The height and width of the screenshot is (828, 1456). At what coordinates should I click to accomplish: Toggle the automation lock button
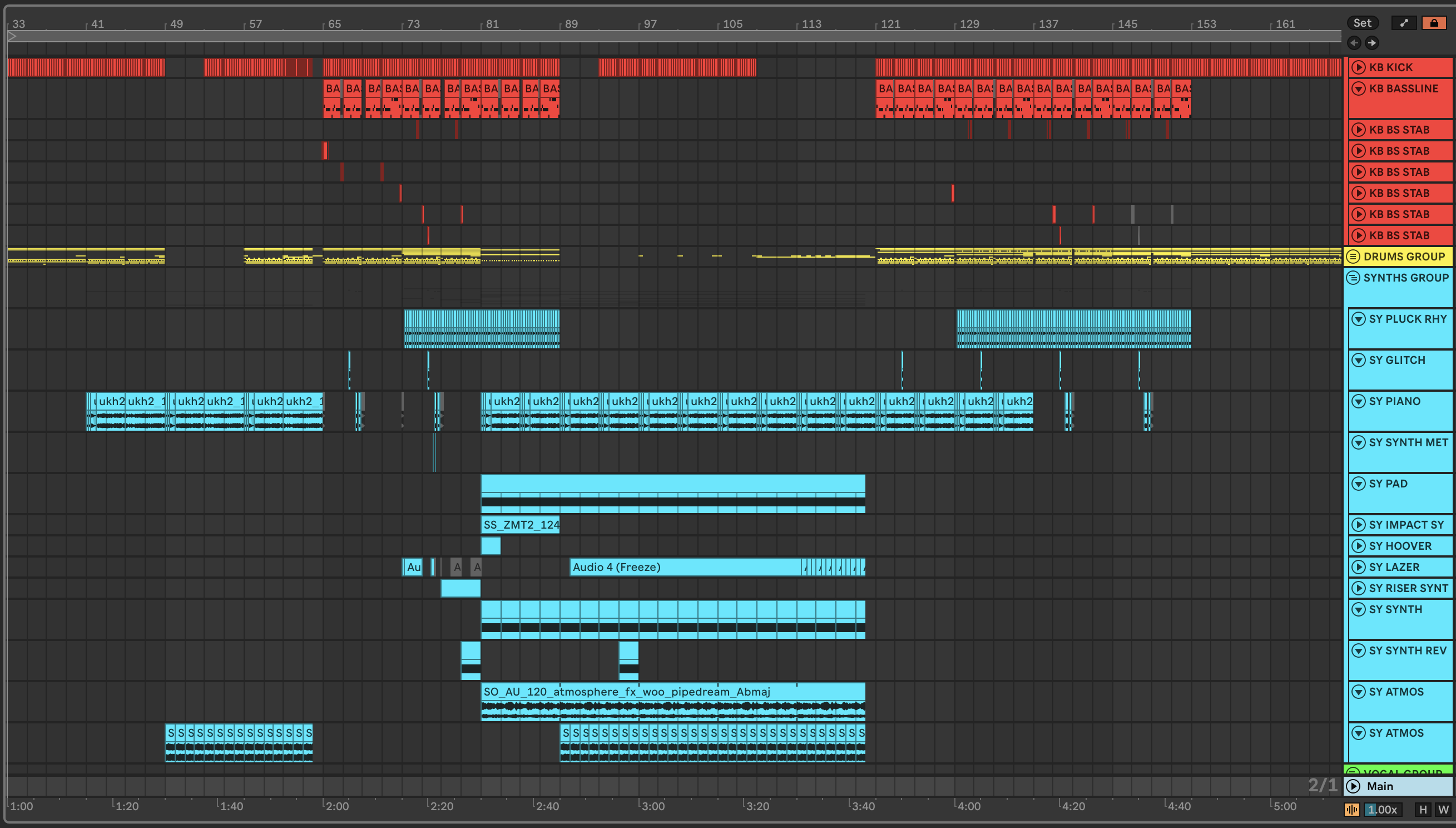1434,23
